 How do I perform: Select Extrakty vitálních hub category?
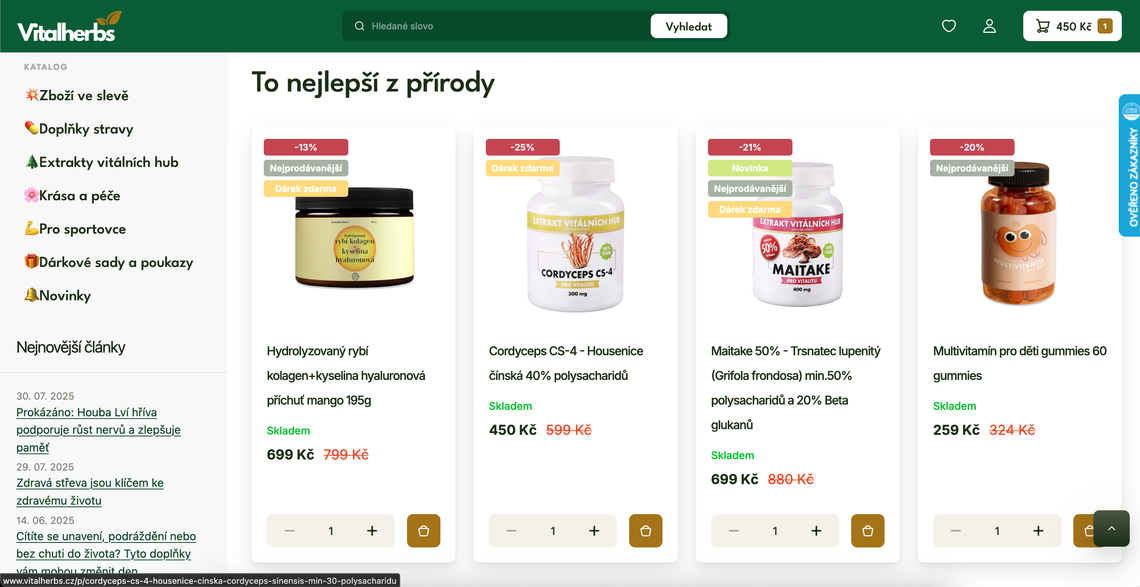pos(101,162)
